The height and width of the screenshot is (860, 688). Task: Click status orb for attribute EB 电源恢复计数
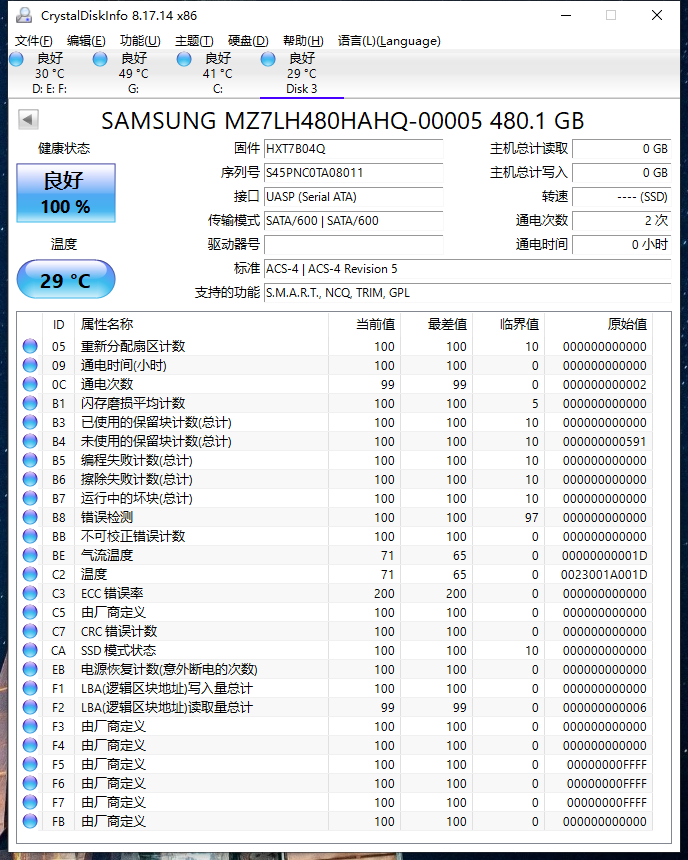pos(30,669)
